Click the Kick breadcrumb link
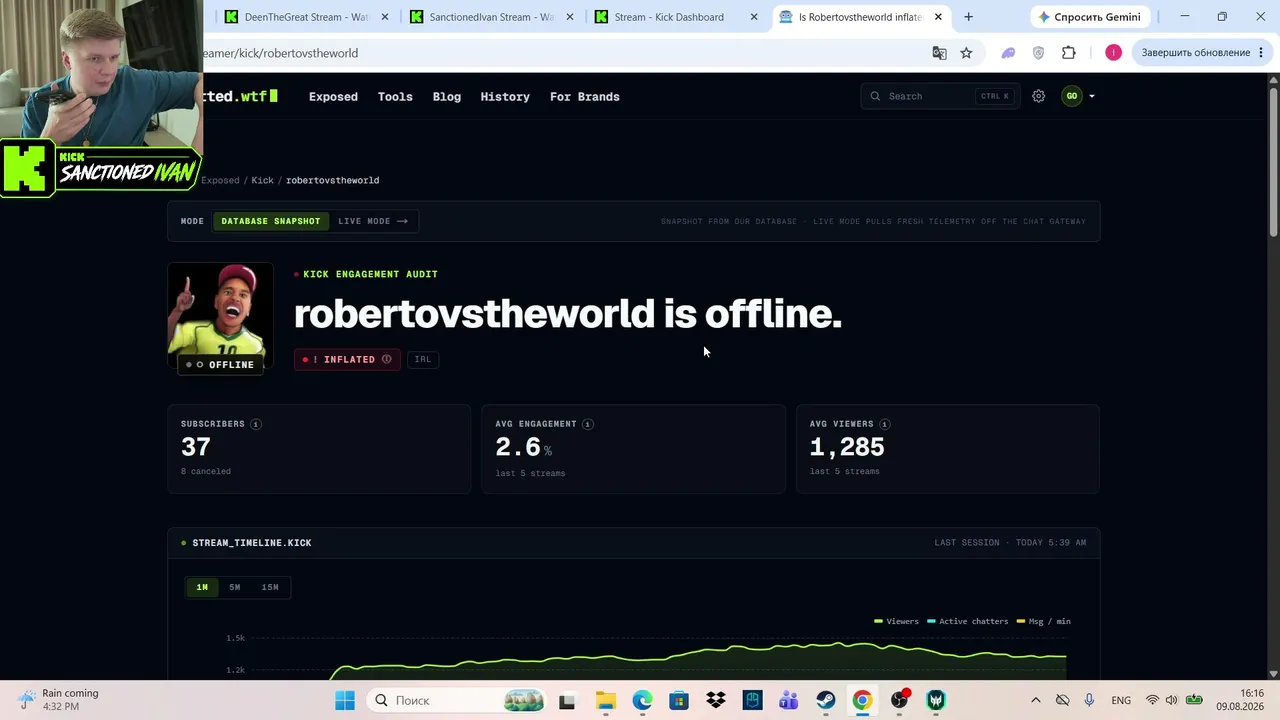The height and width of the screenshot is (720, 1280). 262,180
